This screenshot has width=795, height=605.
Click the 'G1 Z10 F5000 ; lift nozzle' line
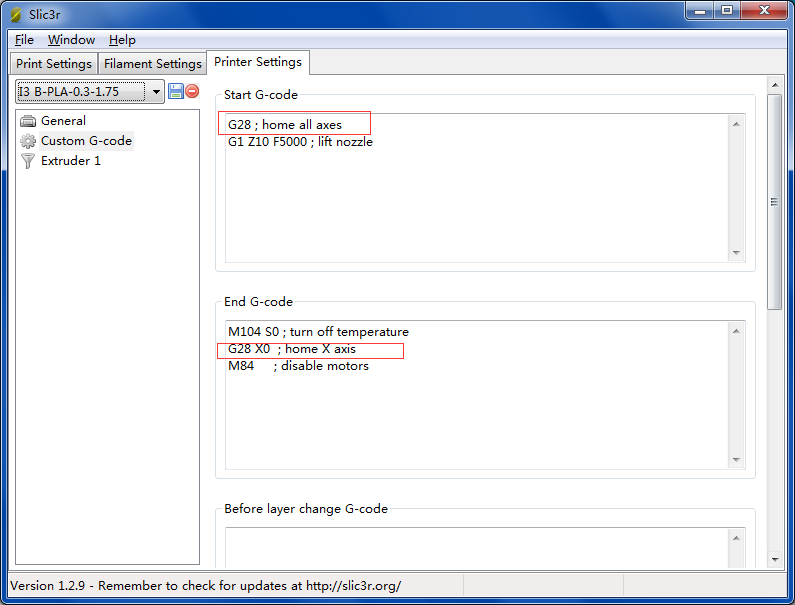click(300, 142)
